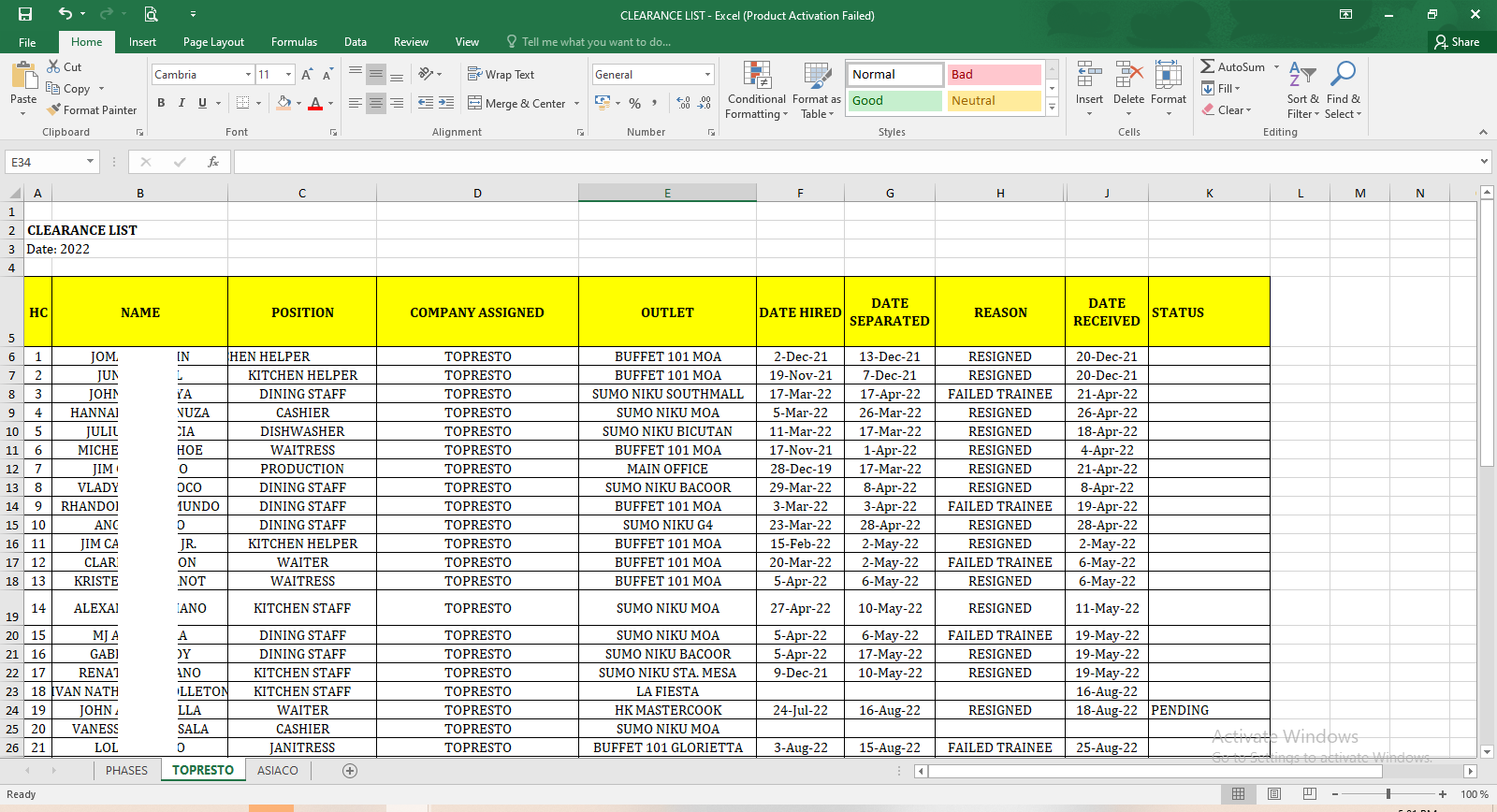The height and width of the screenshot is (812, 1497).
Task: Apply the Good cell style swatch
Action: pyautogui.click(x=895, y=101)
